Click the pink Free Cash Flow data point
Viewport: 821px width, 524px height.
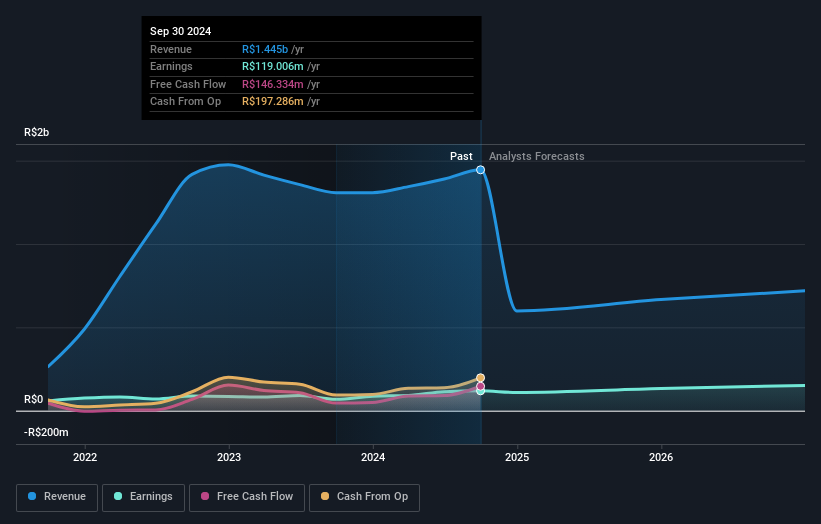click(480, 386)
